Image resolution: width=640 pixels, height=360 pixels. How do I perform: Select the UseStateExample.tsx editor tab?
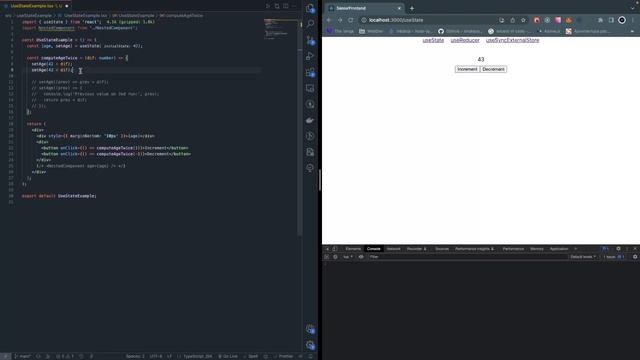click(36, 6)
